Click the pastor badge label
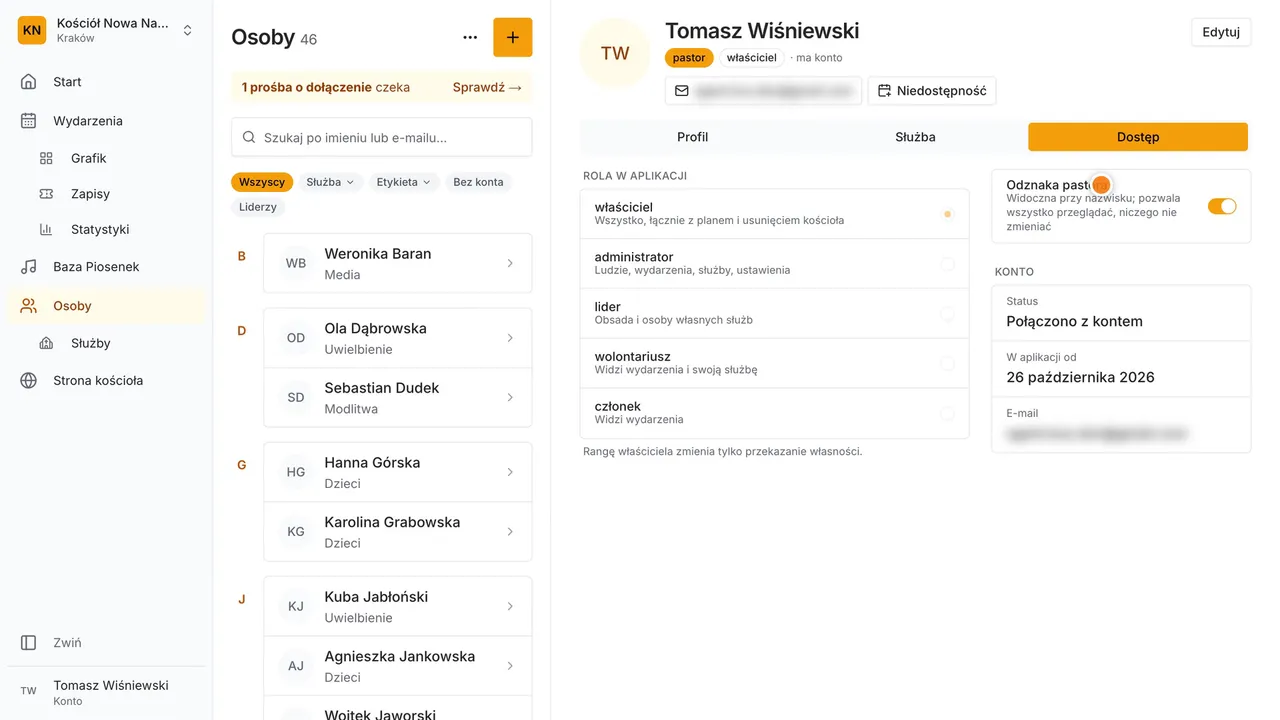Image resolution: width=1280 pixels, height=720 pixels. 689,58
